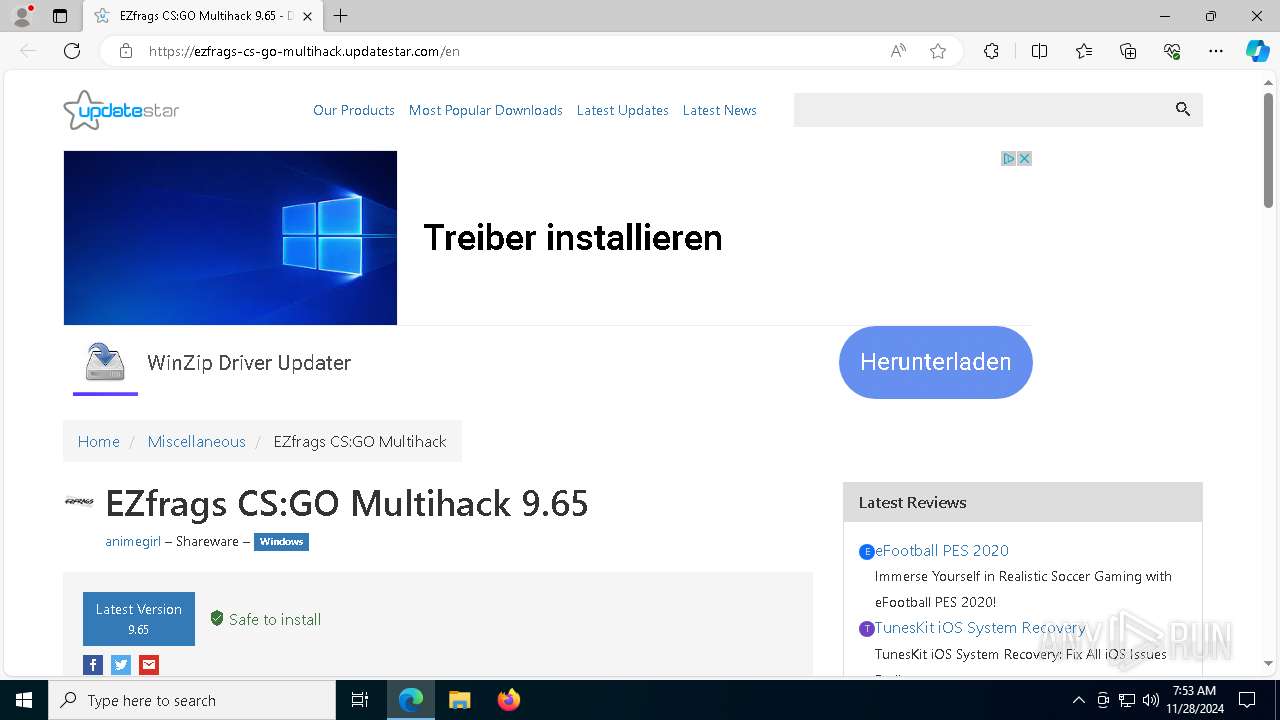Screen dimensions: 1280x720
Task: Share page via email icon
Action: tap(149, 665)
